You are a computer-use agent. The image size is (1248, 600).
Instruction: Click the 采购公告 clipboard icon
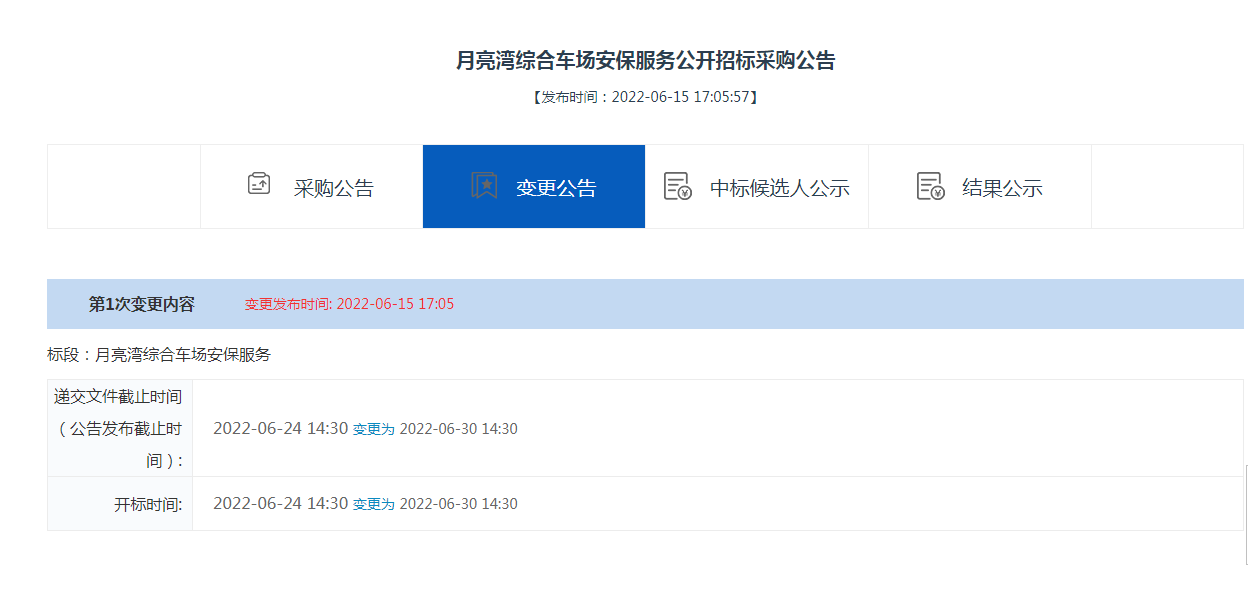click(259, 184)
